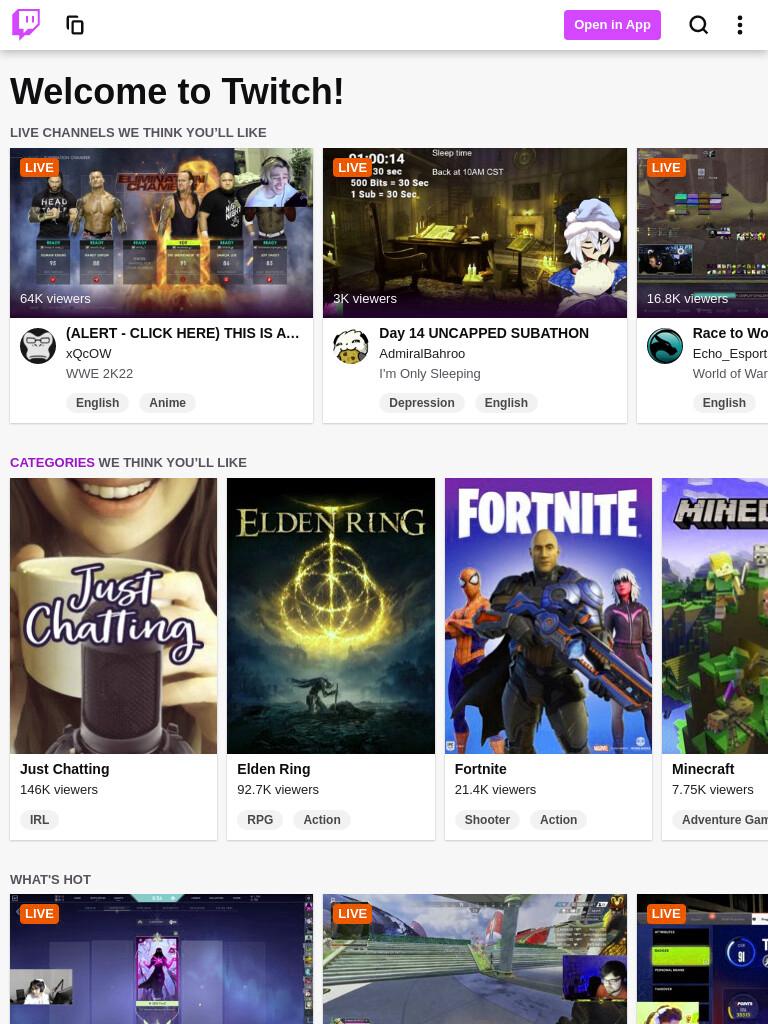Open the Elden Ring category cover
The height and width of the screenshot is (1024, 768).
331,616
